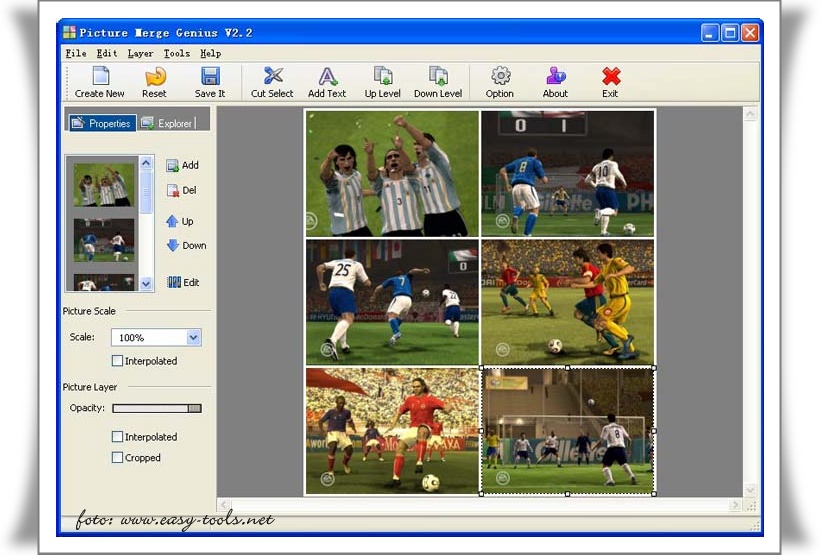This screenshot has width=820, height=555.
Task: Close the Picture Merge Genius window
Action: (x=749, y=33)
